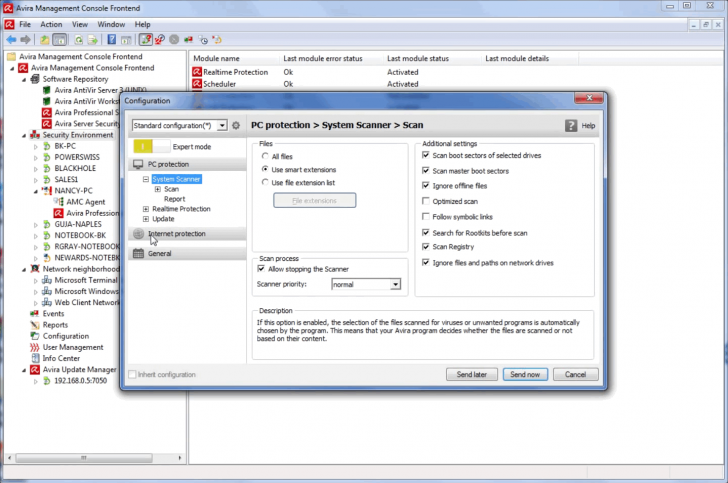Enable Optimized scan checkbox
Viewport: 728px width, 483px height.
click(426, 201)
